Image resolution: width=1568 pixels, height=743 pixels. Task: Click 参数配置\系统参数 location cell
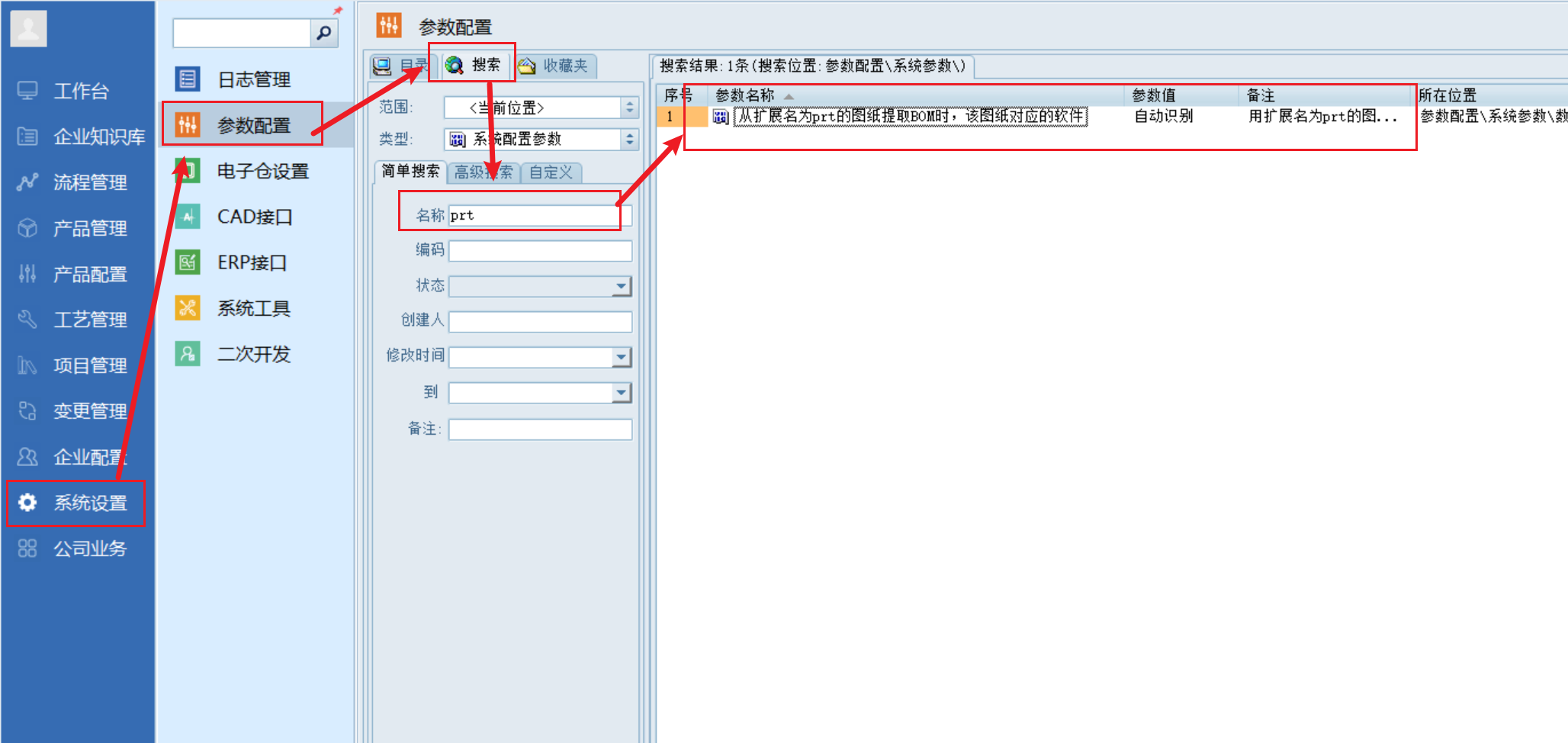tap(1493, 117)
